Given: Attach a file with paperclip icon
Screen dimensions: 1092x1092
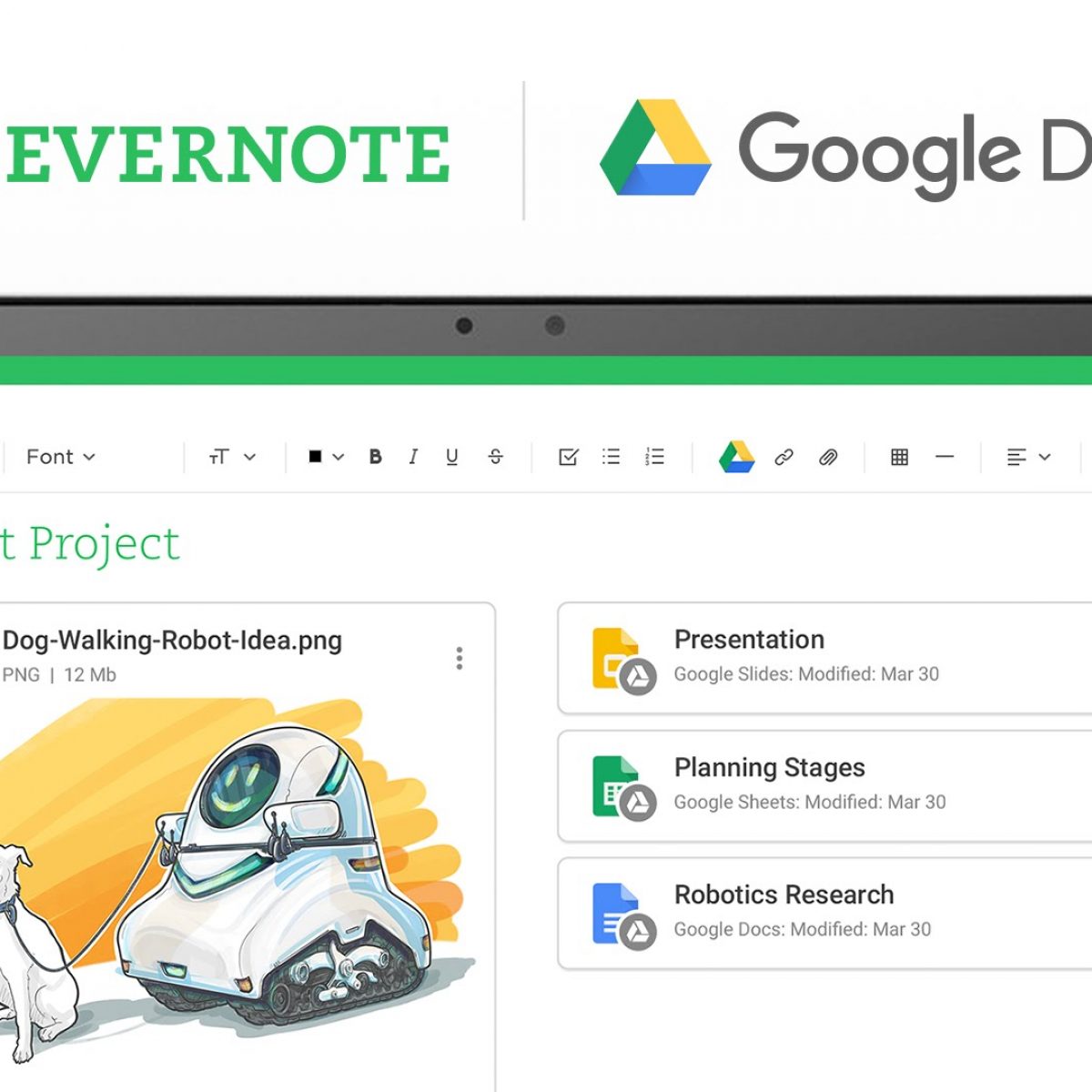Looking at the screenshot, I should click(x=827, y=457).
